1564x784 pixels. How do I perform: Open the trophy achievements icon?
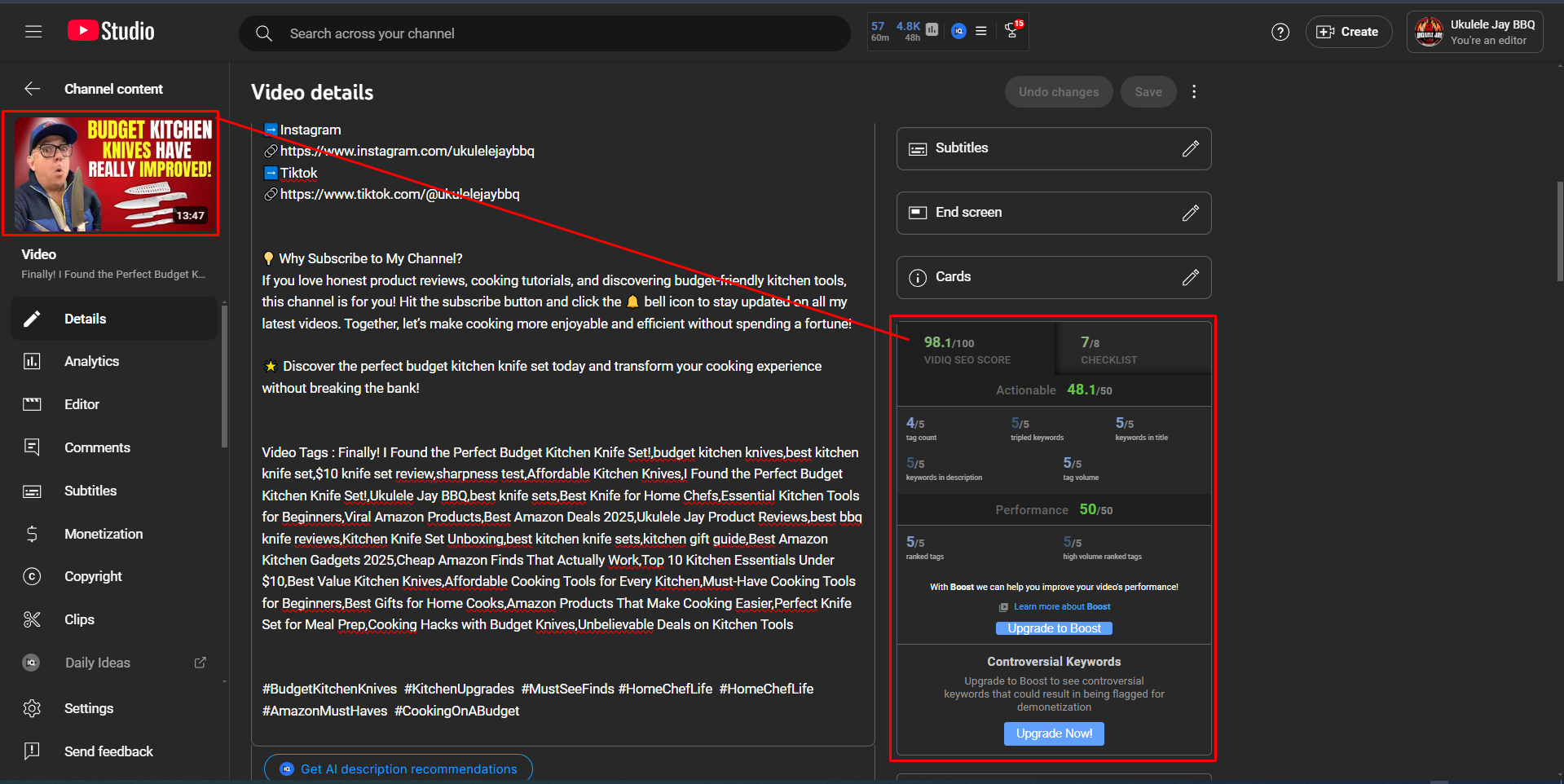(x=1012, y=30)
